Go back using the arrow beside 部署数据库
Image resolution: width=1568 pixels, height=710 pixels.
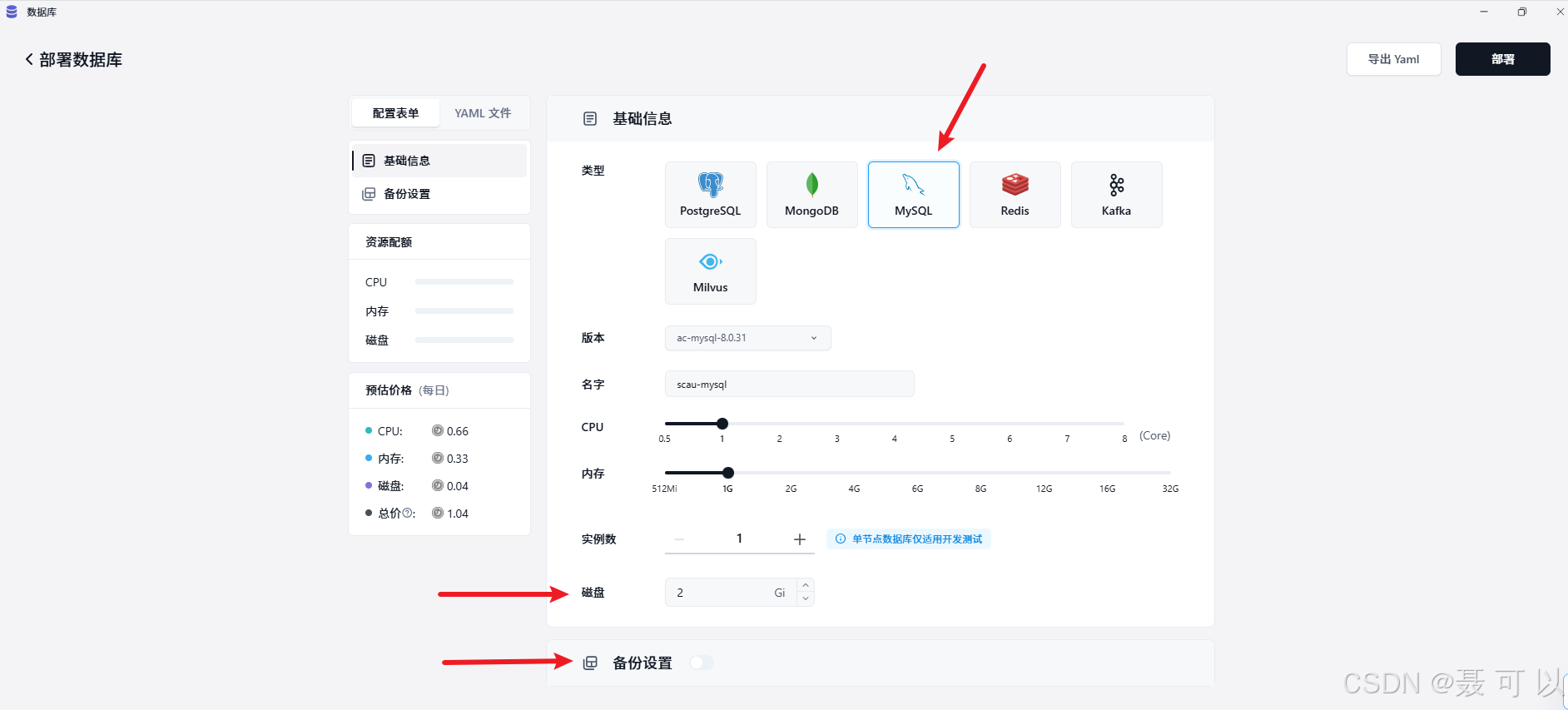[x=29, y=59]
